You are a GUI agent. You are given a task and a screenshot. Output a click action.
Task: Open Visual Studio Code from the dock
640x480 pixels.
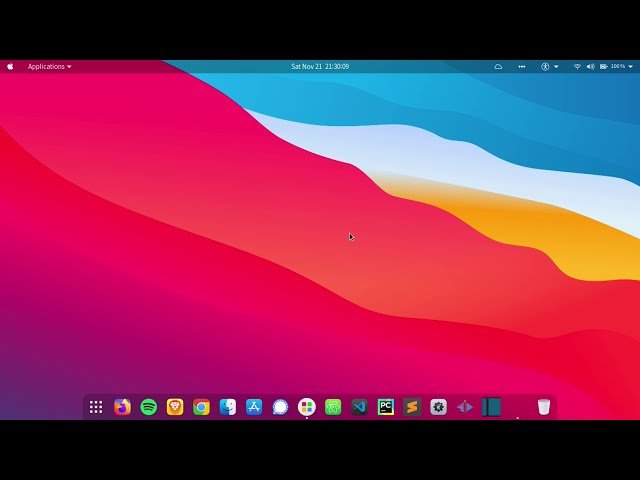pyautogui.click(x=360, y=407)
